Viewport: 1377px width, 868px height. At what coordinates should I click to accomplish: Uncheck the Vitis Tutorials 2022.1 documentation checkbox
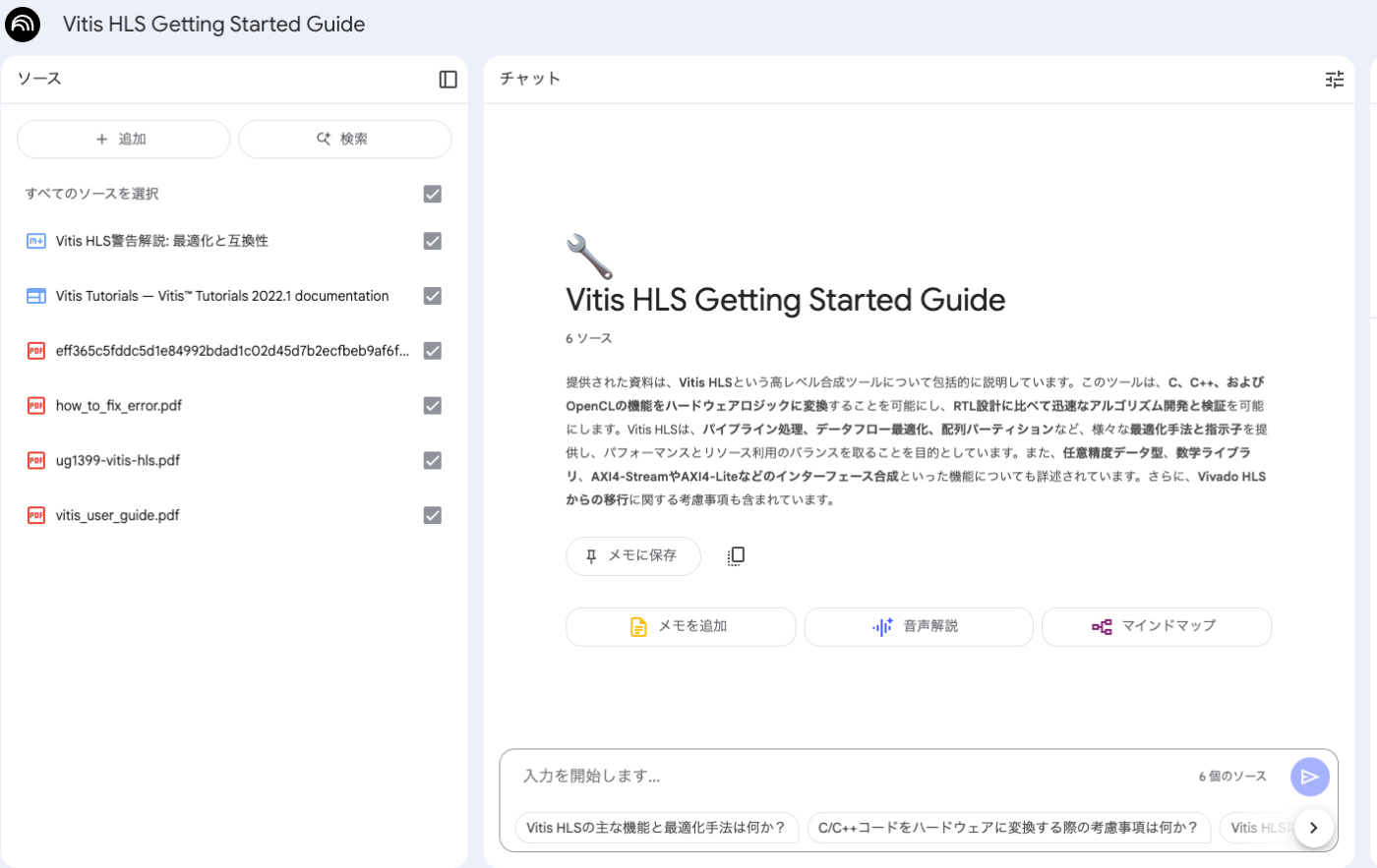(x=432, y=296)
